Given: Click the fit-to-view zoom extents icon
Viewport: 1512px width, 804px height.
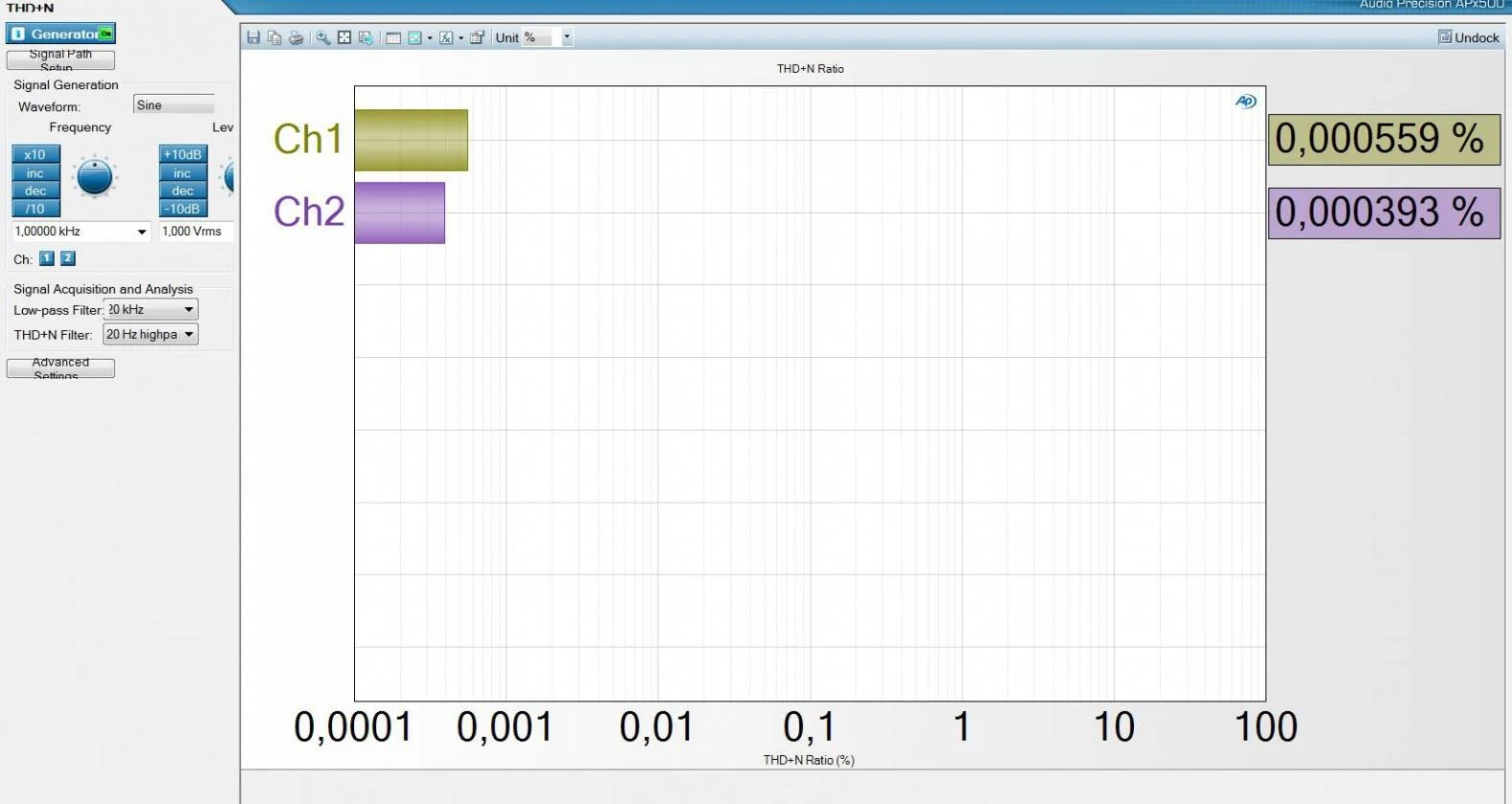Looking at the screenshot, I should coord(345,38).
